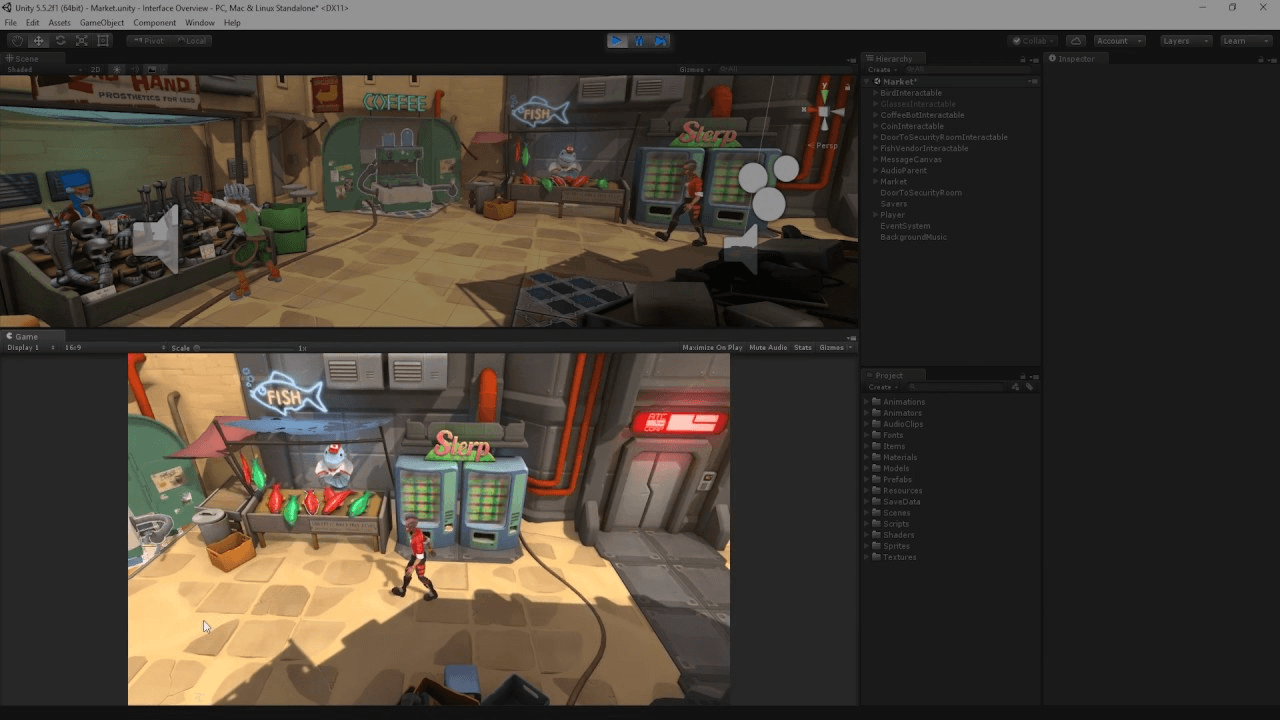Select the Prefabs folder in Project
Screen dimensions: 1280x720
tap(897, 480)
